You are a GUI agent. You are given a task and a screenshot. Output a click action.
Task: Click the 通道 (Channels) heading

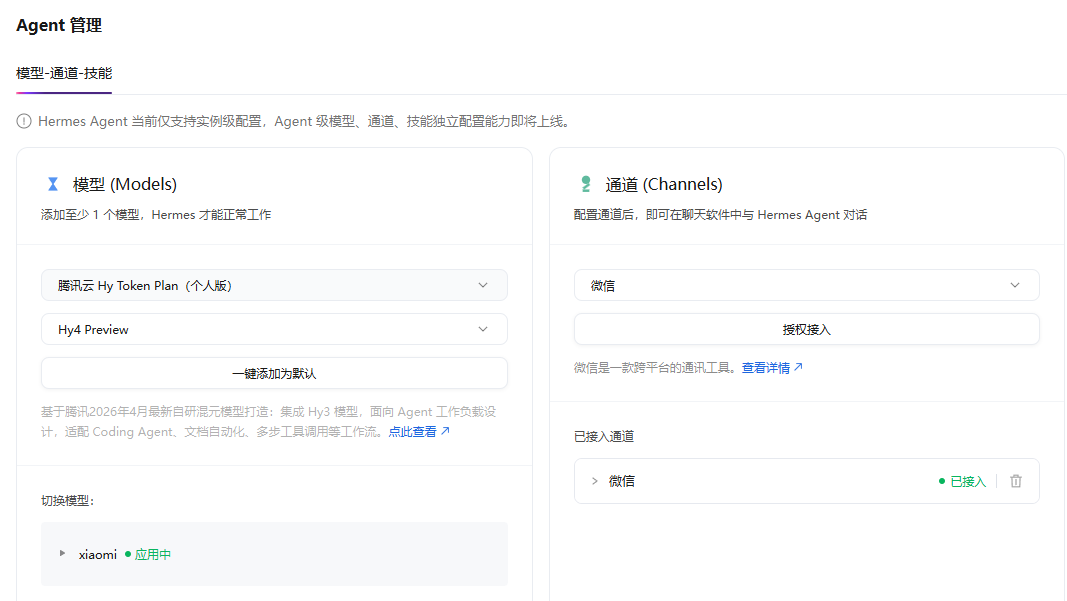point(663,184)
